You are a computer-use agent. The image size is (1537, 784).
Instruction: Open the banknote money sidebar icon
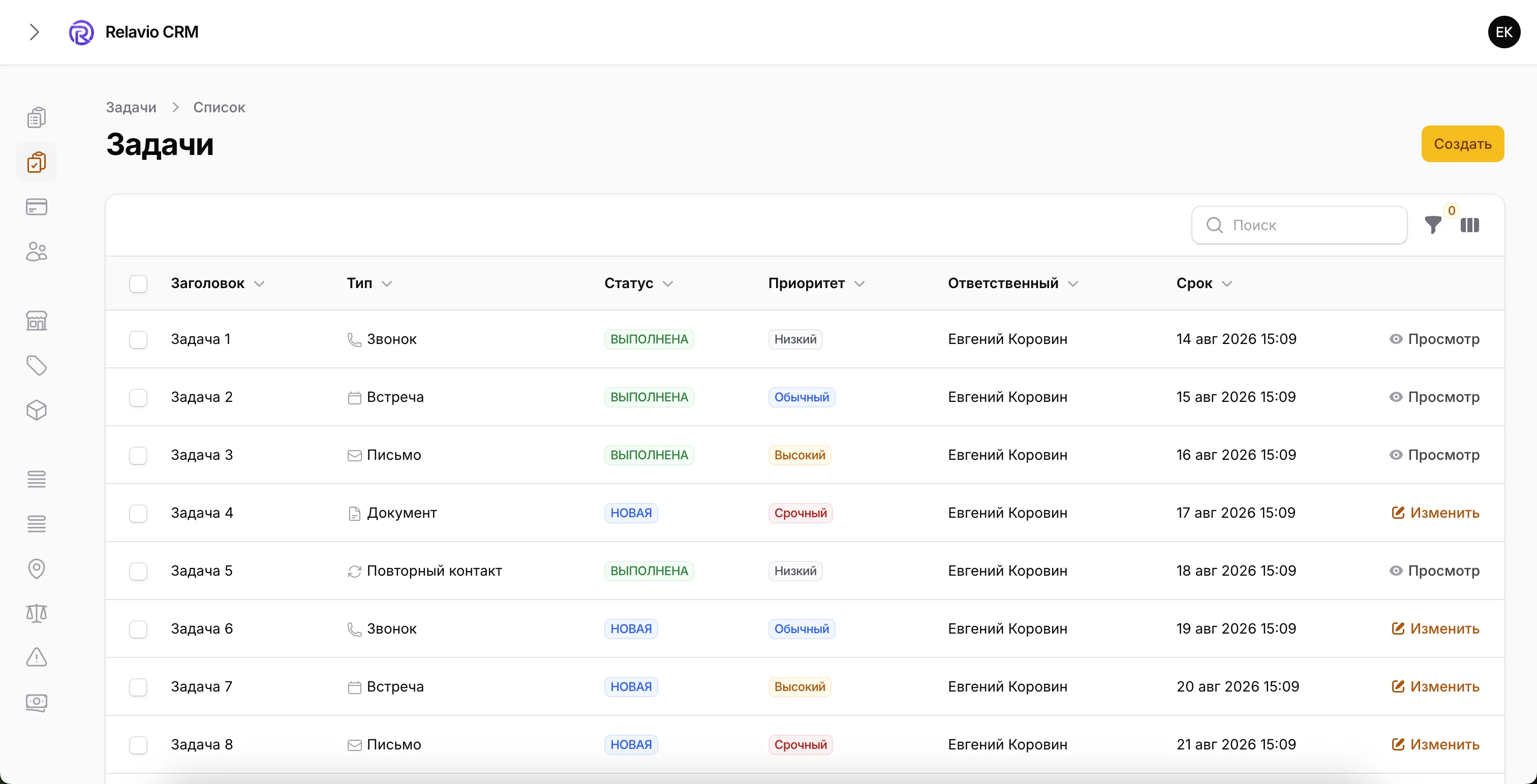click(x=37, y=703)
